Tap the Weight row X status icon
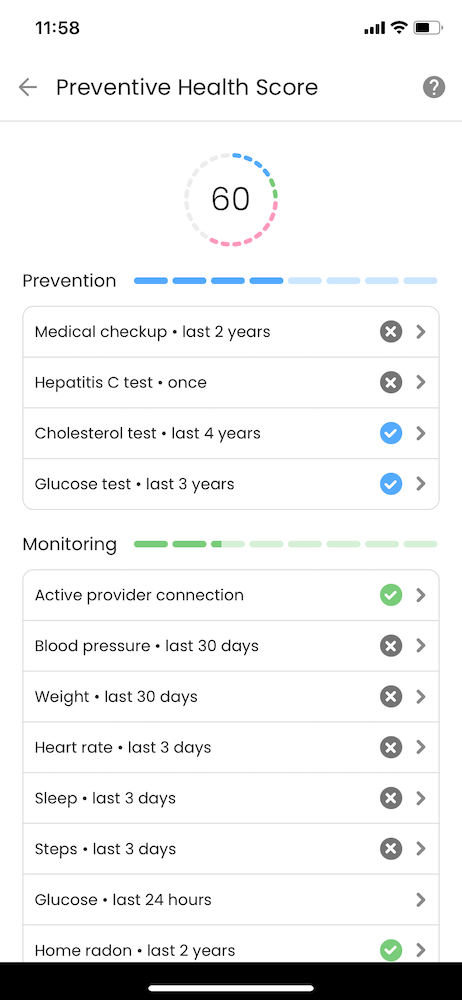Screen dimensions: 462x1000 point(391,696)
